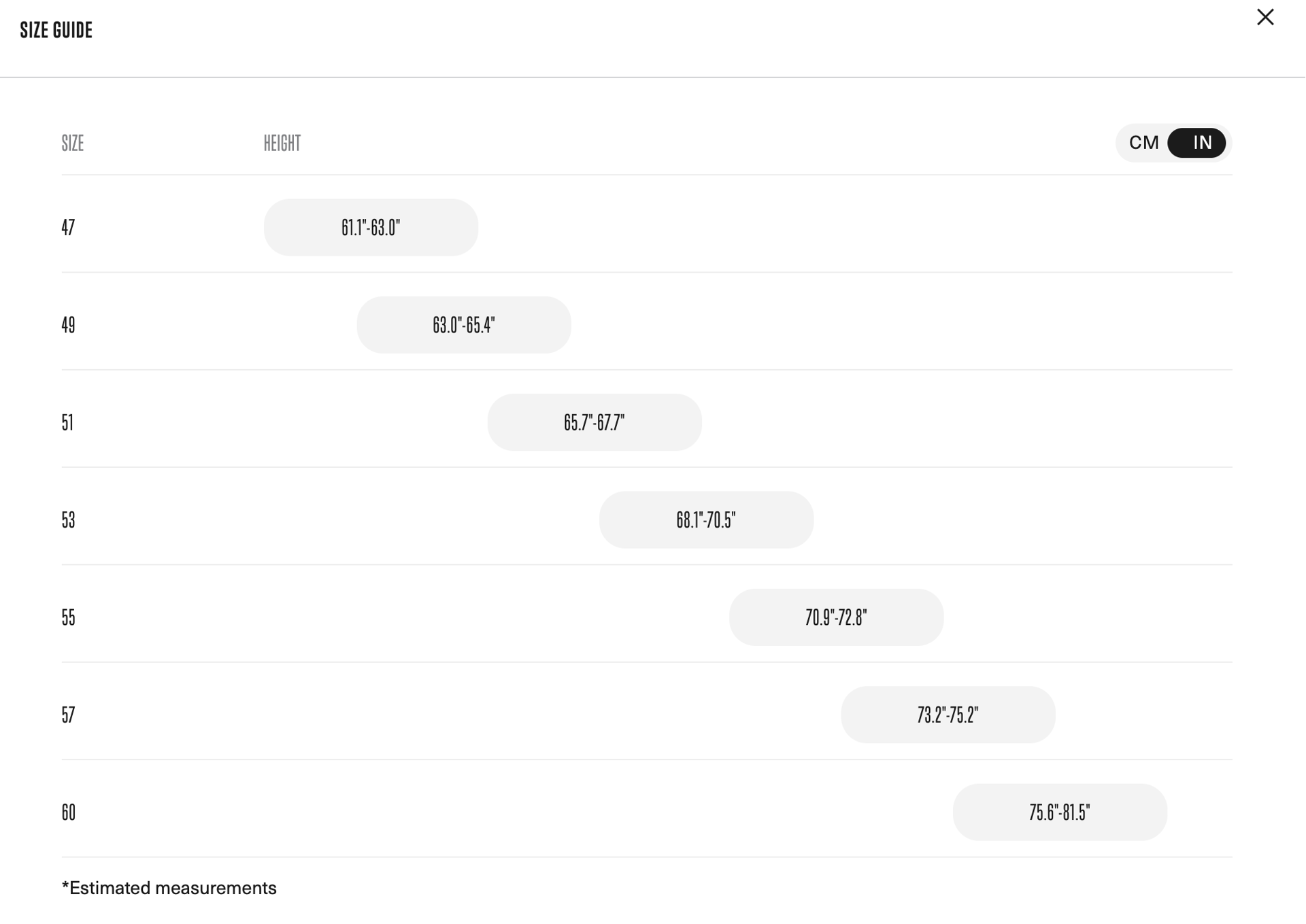Click the HEIGHT column header
Viewport: 1306px width, 924px height.
click(282, 143)
